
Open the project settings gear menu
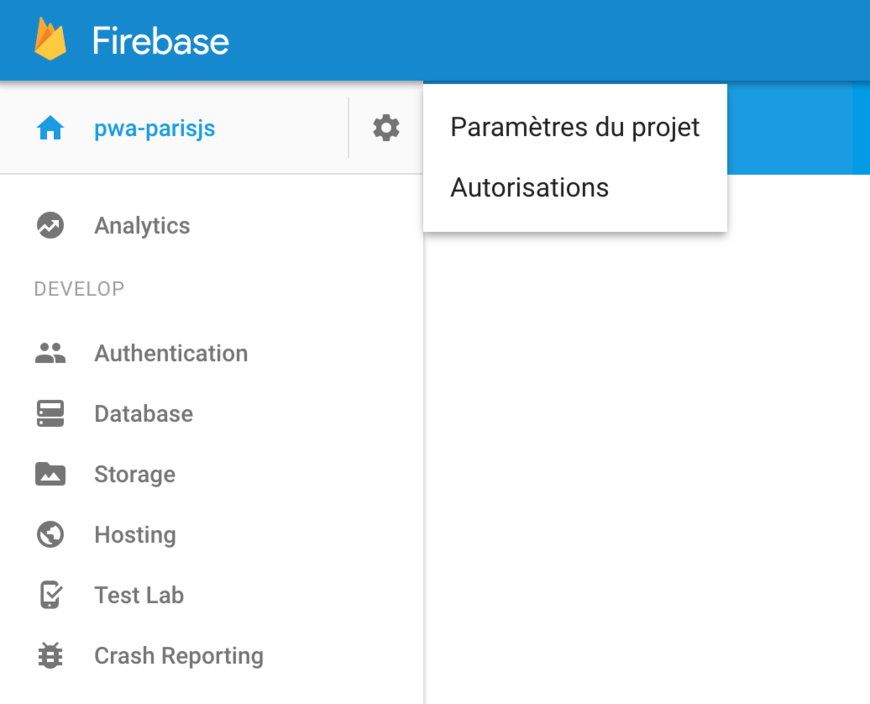pyautogui.click(x=385, y=127)
